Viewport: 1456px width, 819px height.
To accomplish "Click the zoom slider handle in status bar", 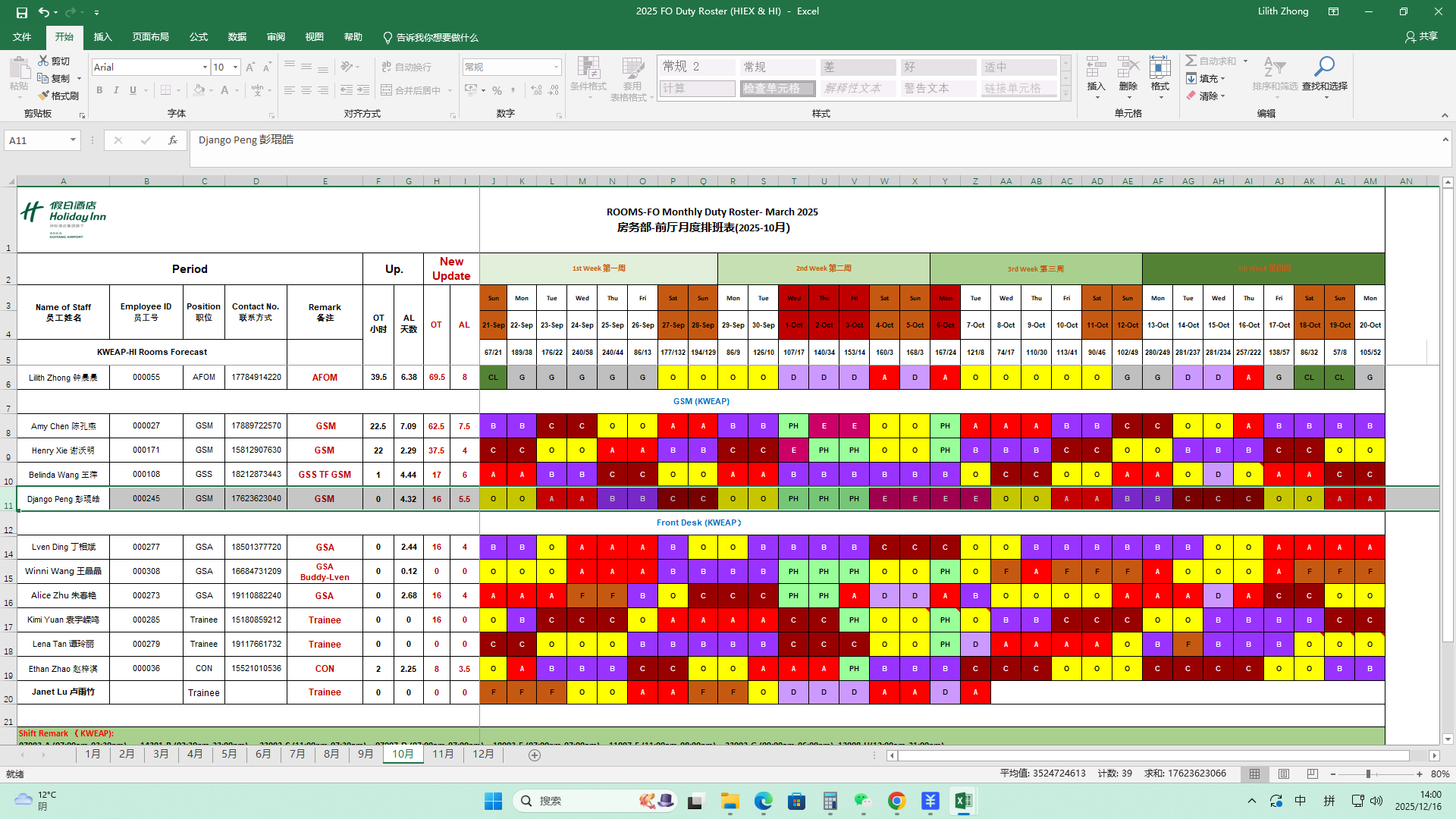I will click(1368, 773).
